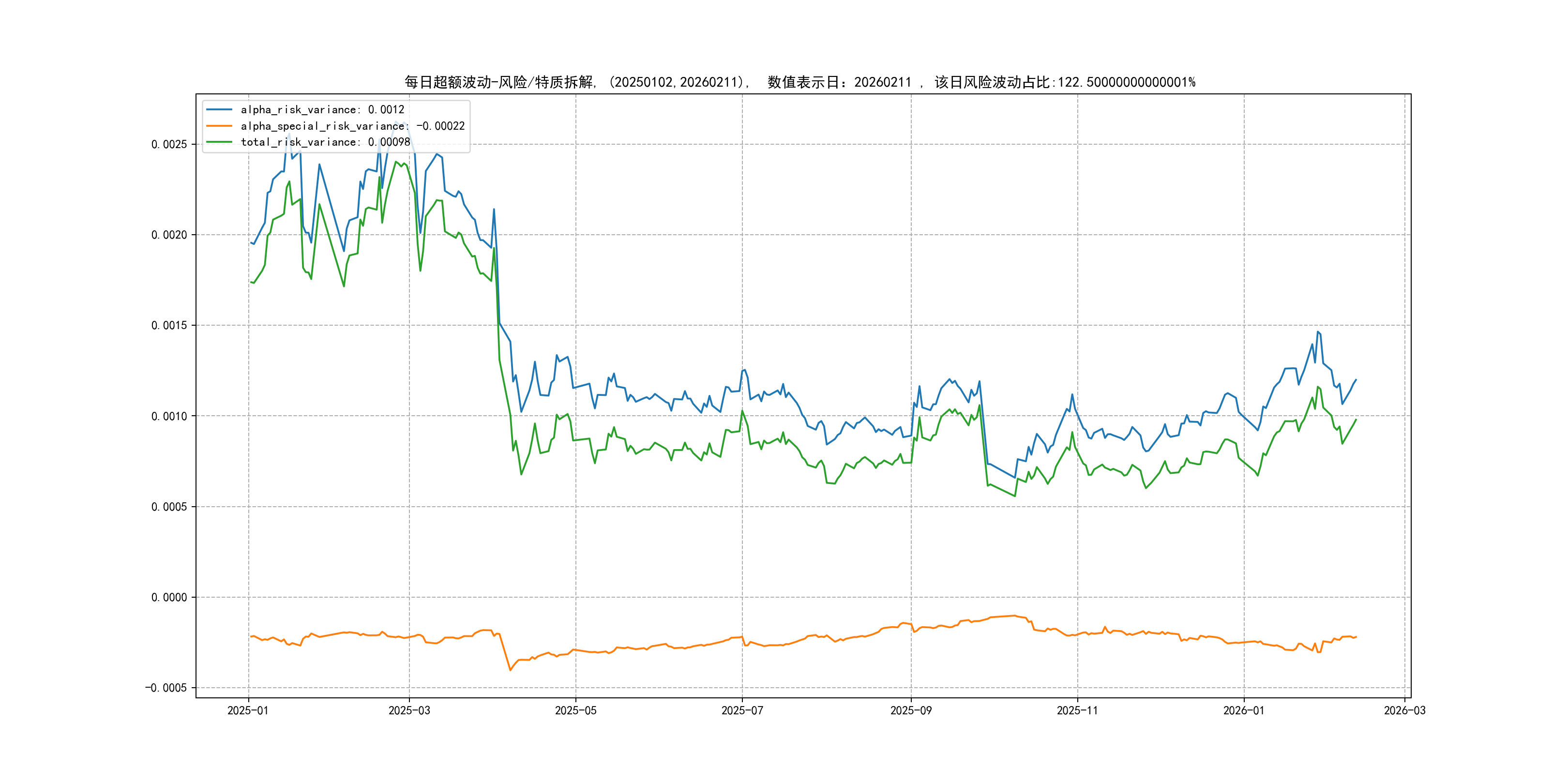Click the alpha_risk_variance: 0.0012 legend text

tap(322, 109)
